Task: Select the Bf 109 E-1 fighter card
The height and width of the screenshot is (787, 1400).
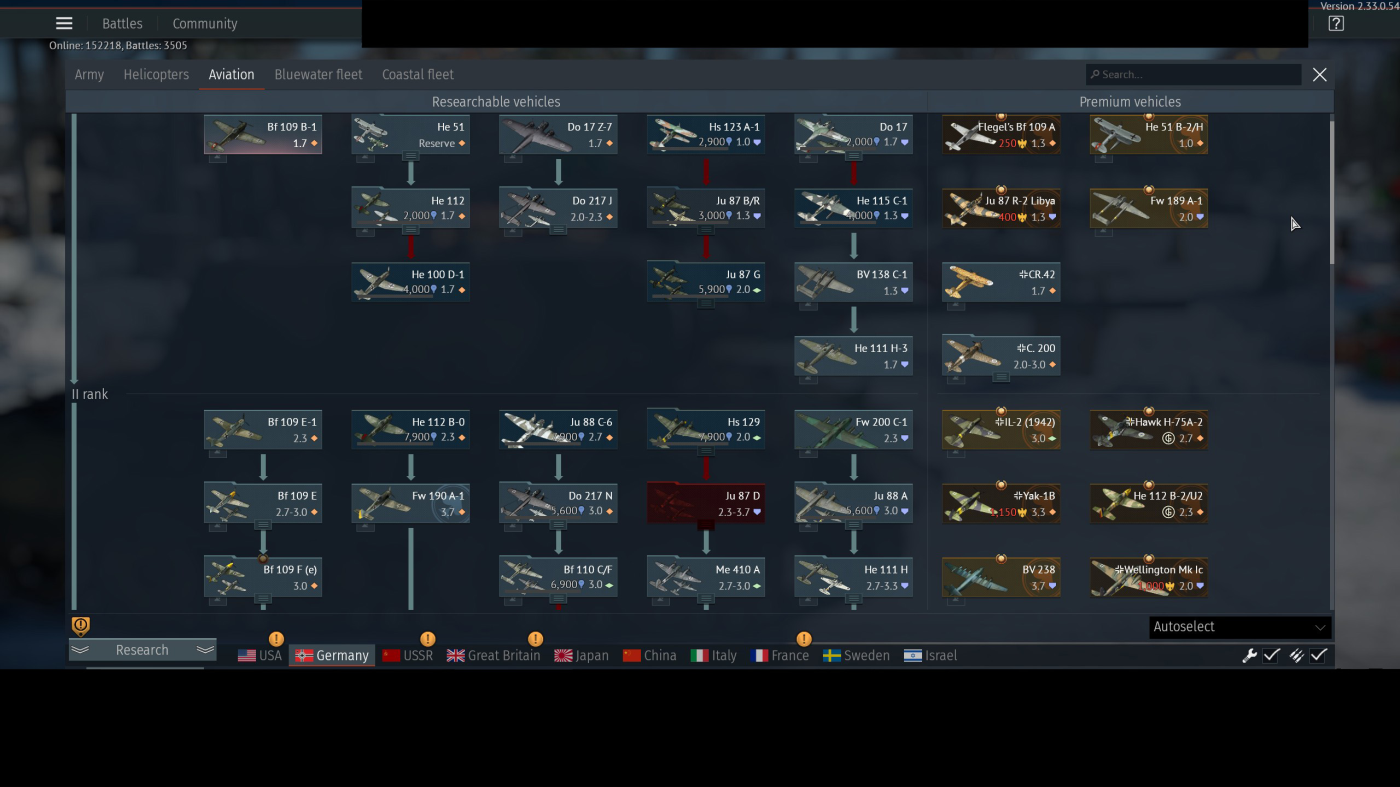Action: pos(263,430)
